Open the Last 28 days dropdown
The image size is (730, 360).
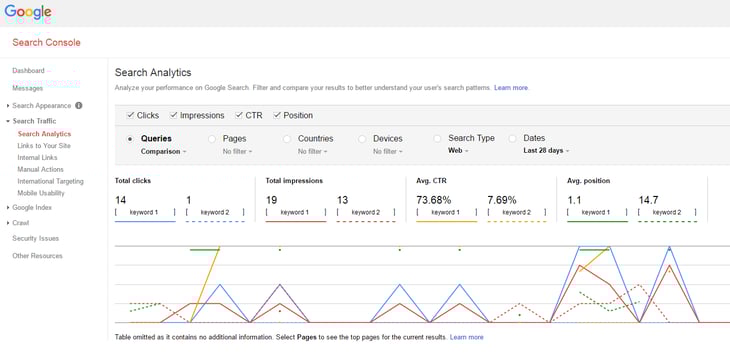coord(547,150)
